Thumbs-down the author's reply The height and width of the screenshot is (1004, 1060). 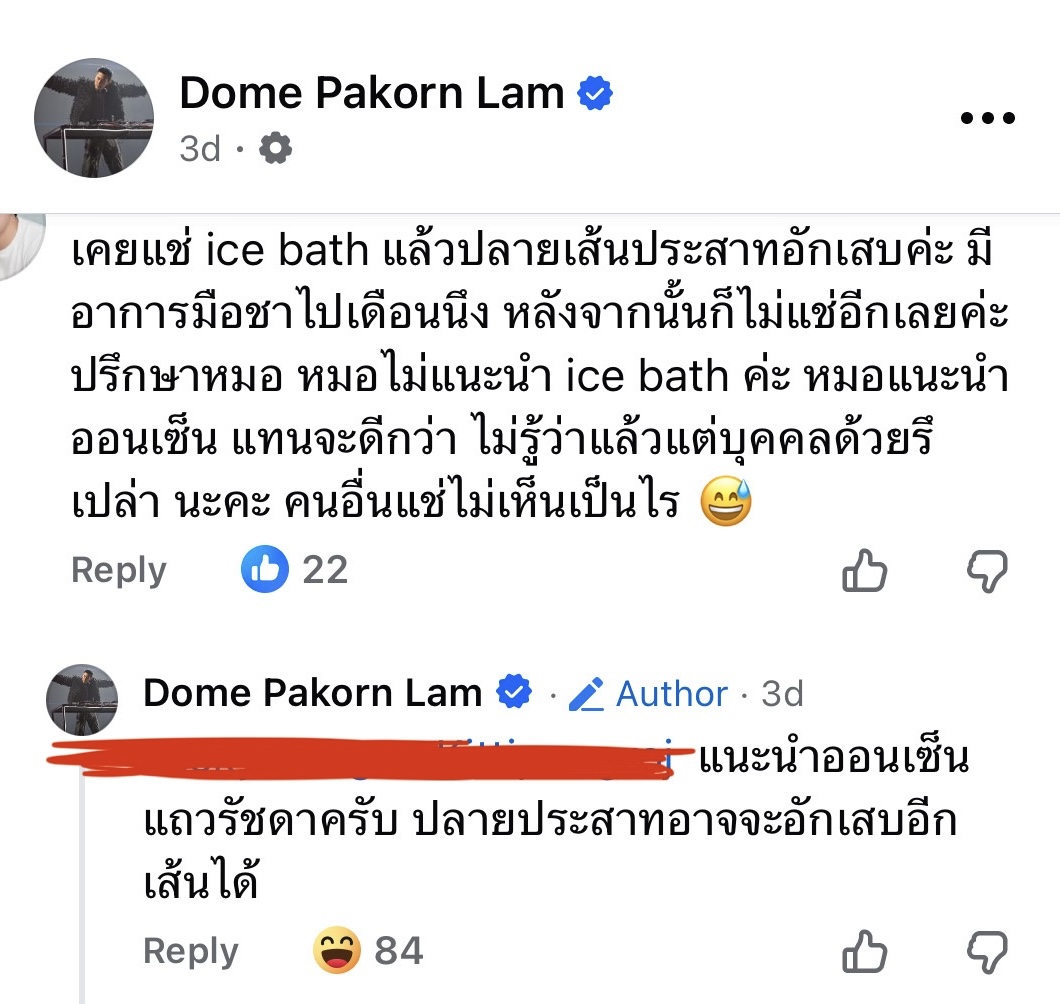988,952
